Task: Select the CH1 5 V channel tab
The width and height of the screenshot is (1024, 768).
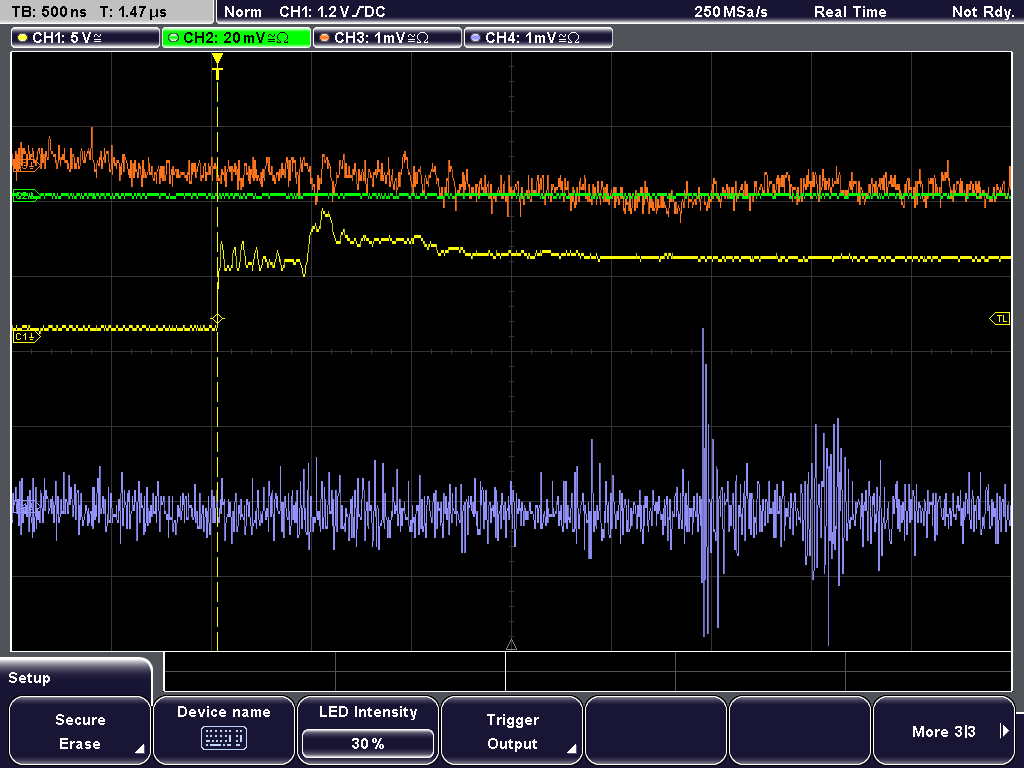Action: 86,38
